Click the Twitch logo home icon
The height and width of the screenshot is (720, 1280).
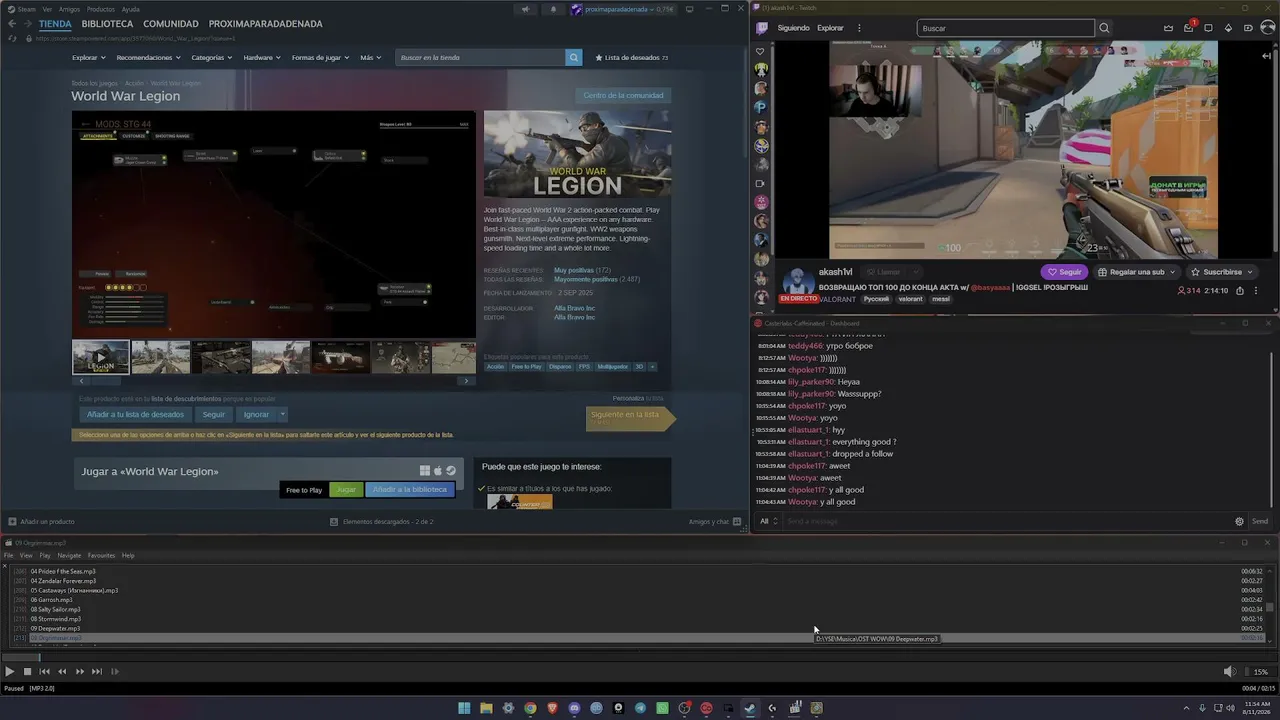pos(761,28)
